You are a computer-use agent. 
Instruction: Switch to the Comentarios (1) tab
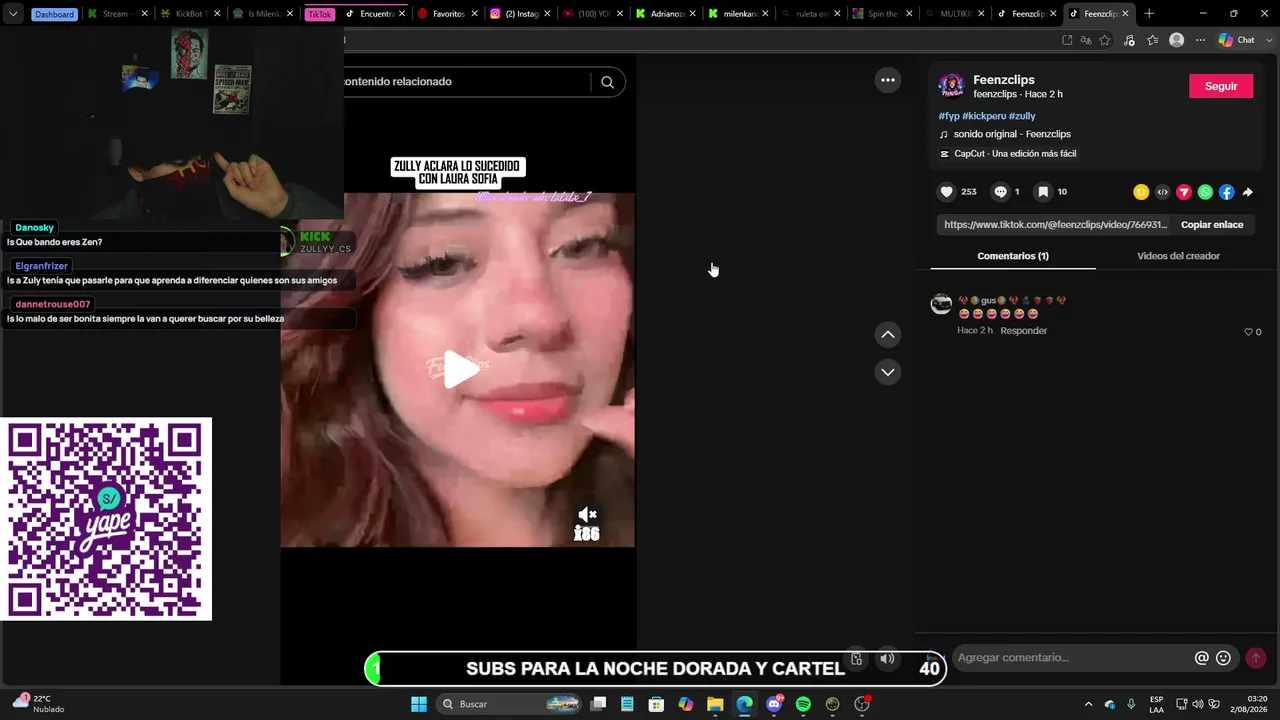click(x=1013, y=256)
